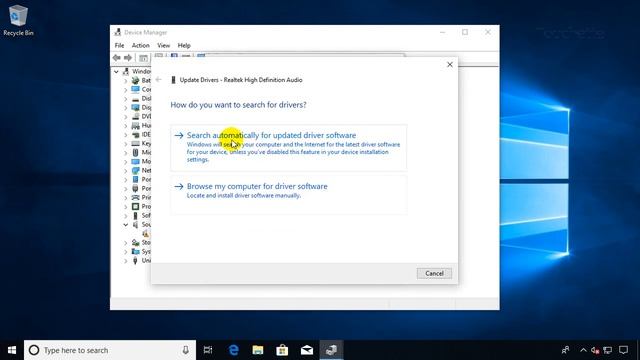The width and height of the screenshot is (640, 360).
Task: Open the Recycle Bin desktop icon
Action: [x=18, y=20]
